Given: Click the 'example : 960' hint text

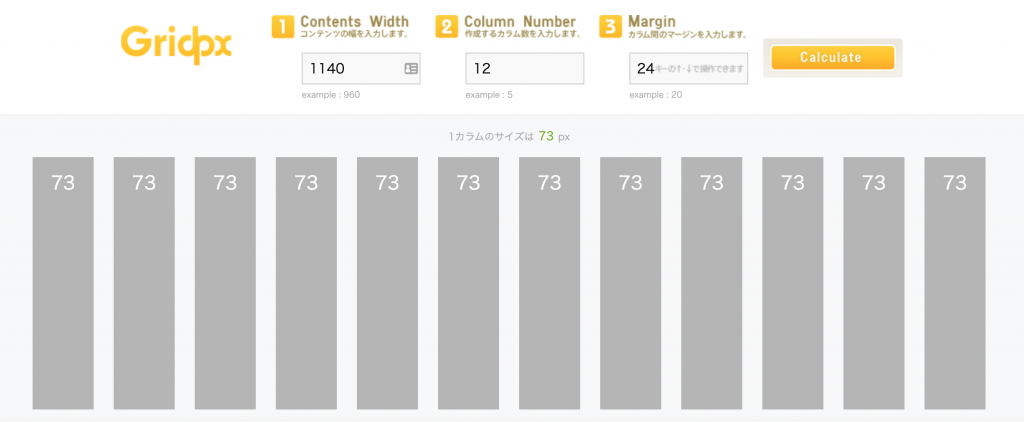Looking at the screenshot, I should click(331, 95).
